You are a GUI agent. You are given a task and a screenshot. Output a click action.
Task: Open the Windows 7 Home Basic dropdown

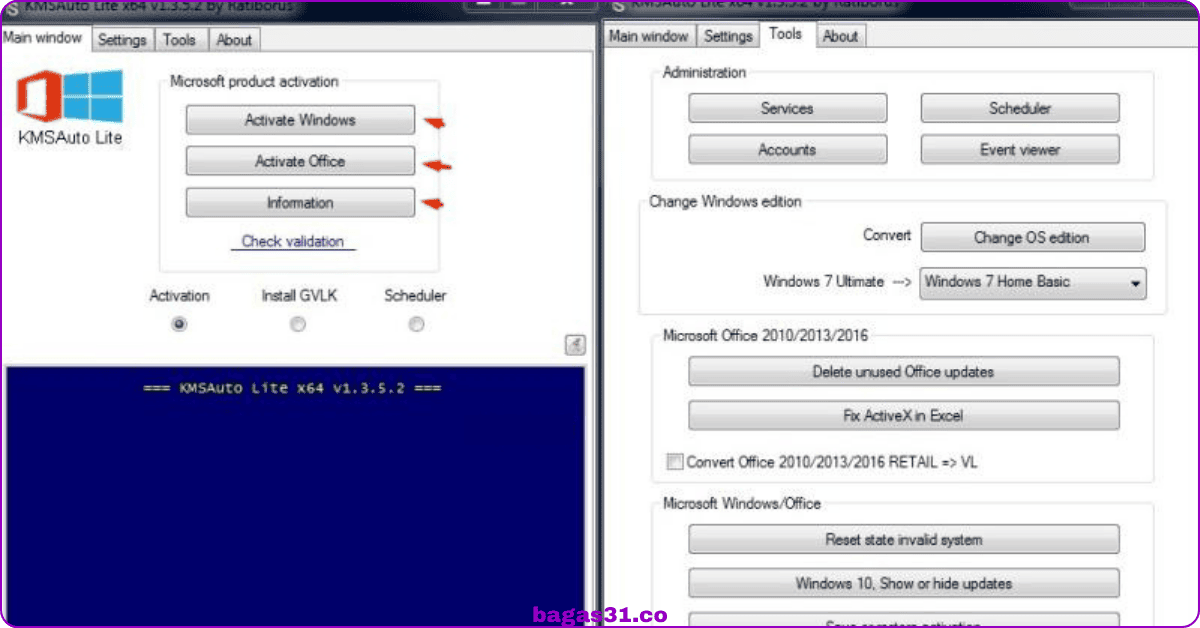tap(1033, 282)
